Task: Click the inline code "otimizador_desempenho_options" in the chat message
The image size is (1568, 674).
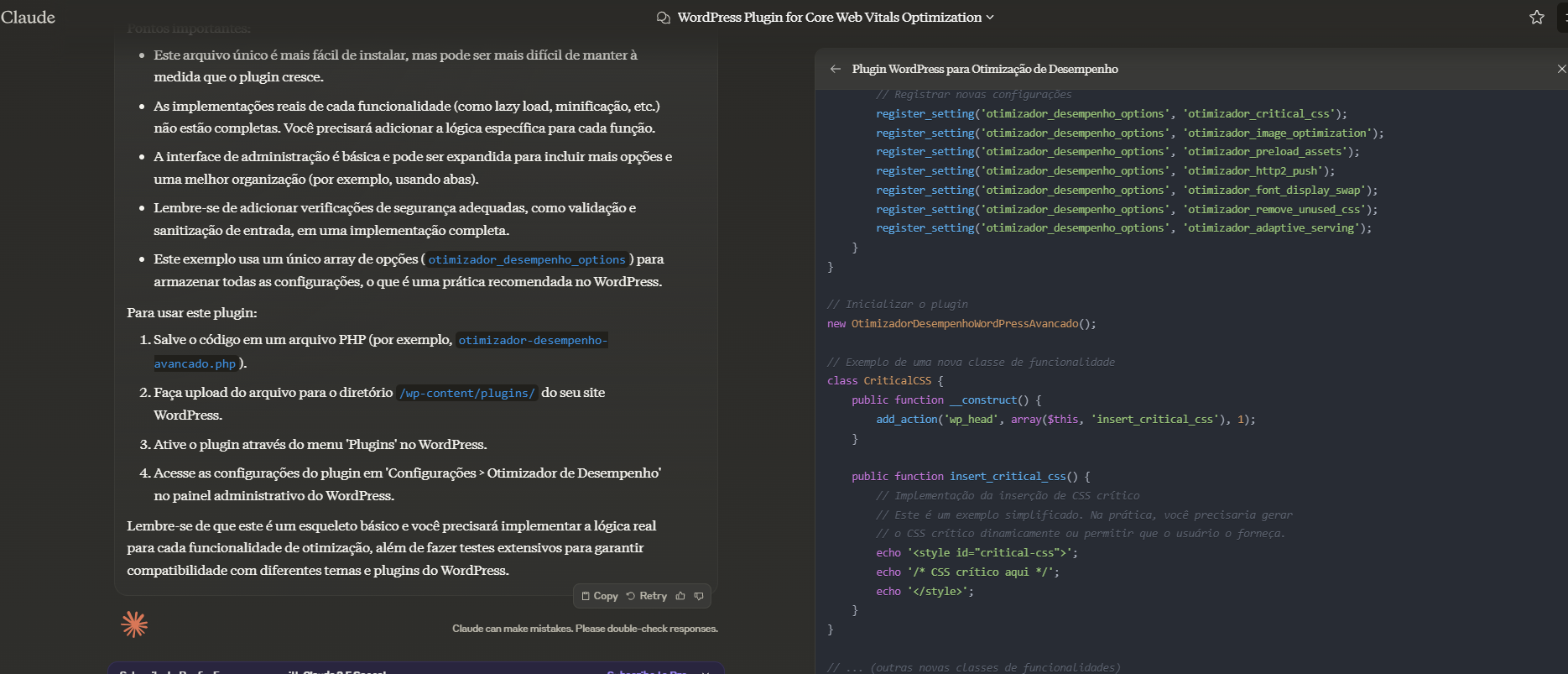Action: pyautogui.click(x=527, y=259)
